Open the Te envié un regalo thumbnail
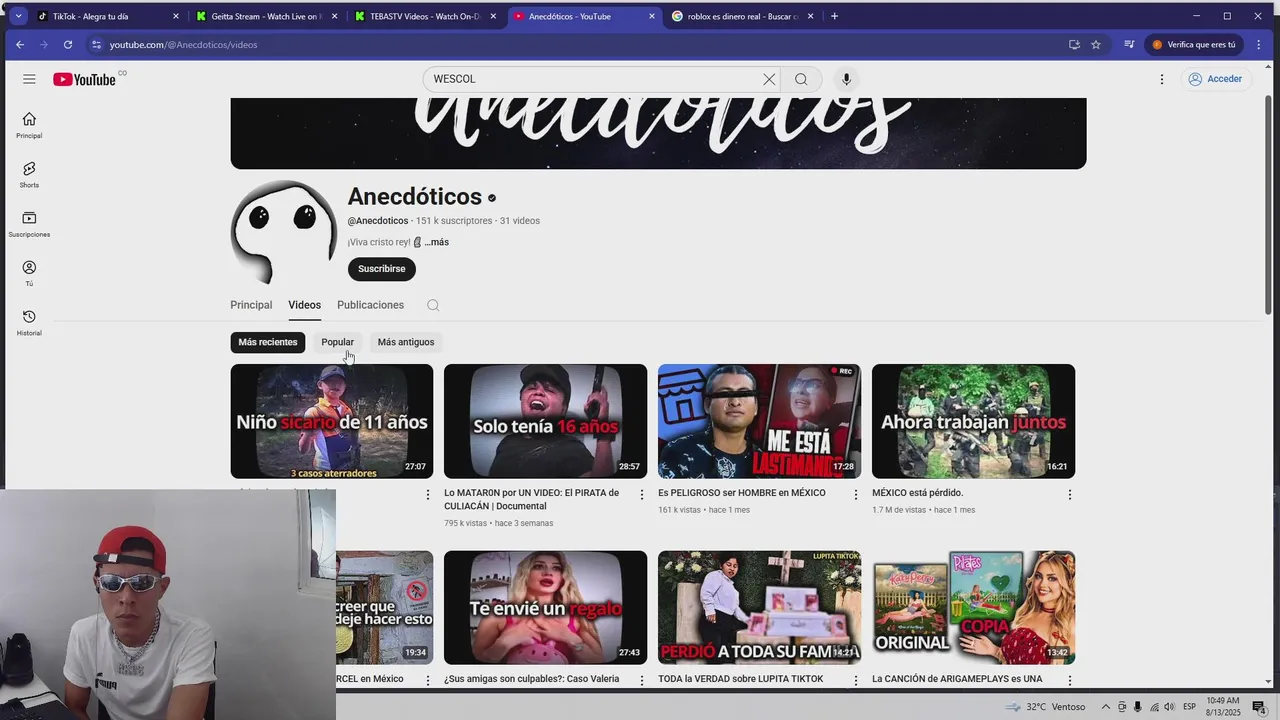This screenshot has width=1280, height=720. coord(546,608)
